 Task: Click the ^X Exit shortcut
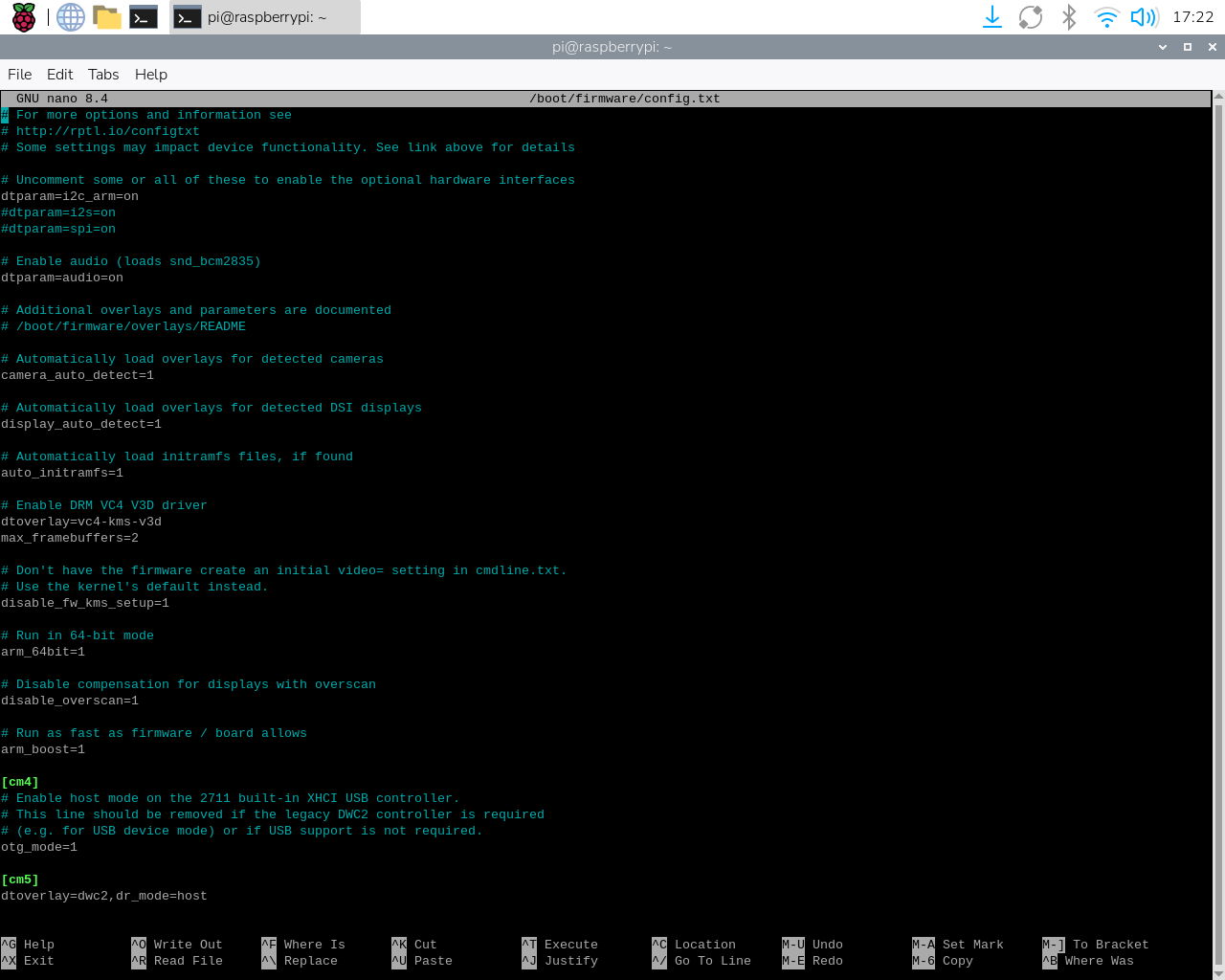tap(28, 961)
